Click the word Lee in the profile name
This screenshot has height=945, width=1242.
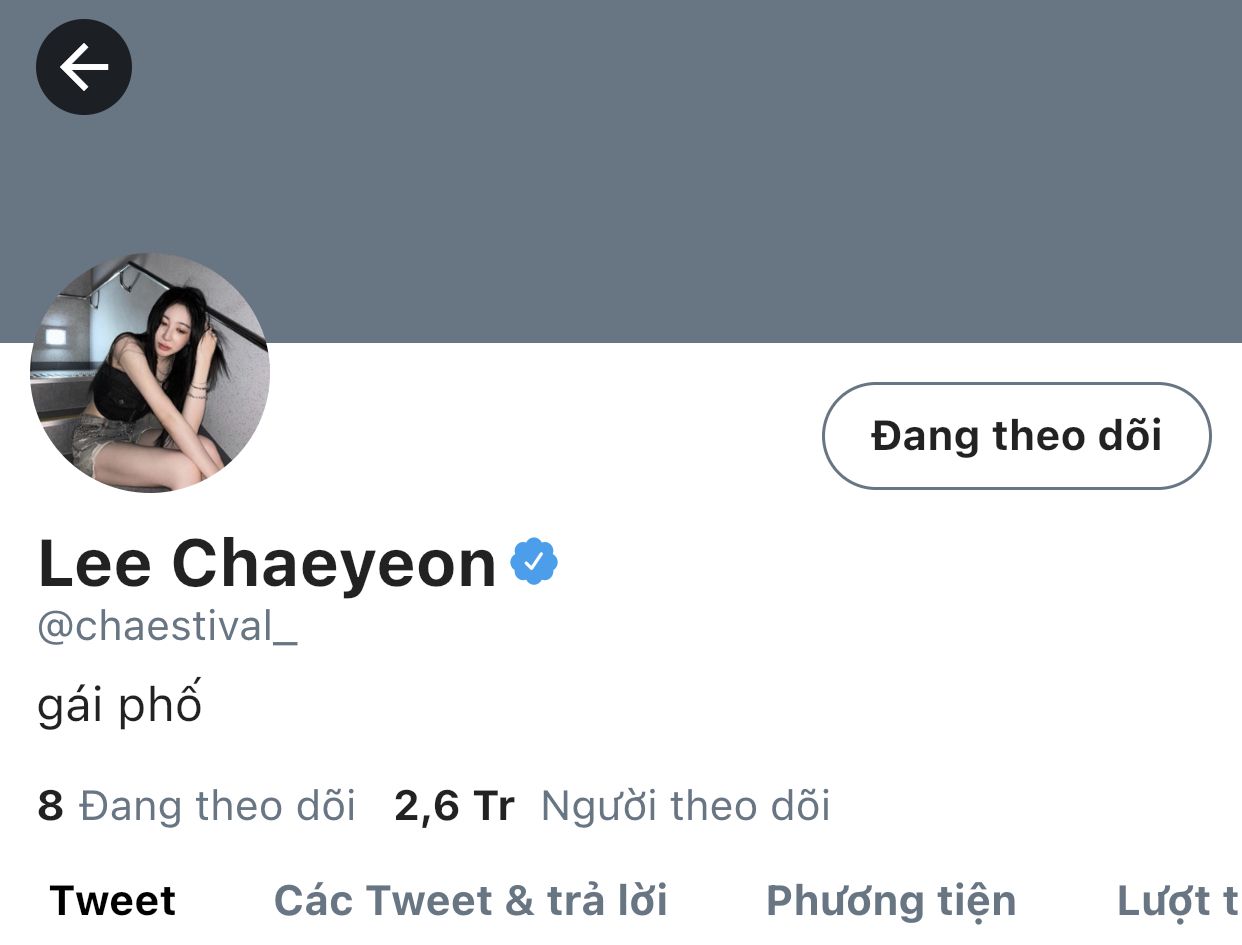pos(94,563)
